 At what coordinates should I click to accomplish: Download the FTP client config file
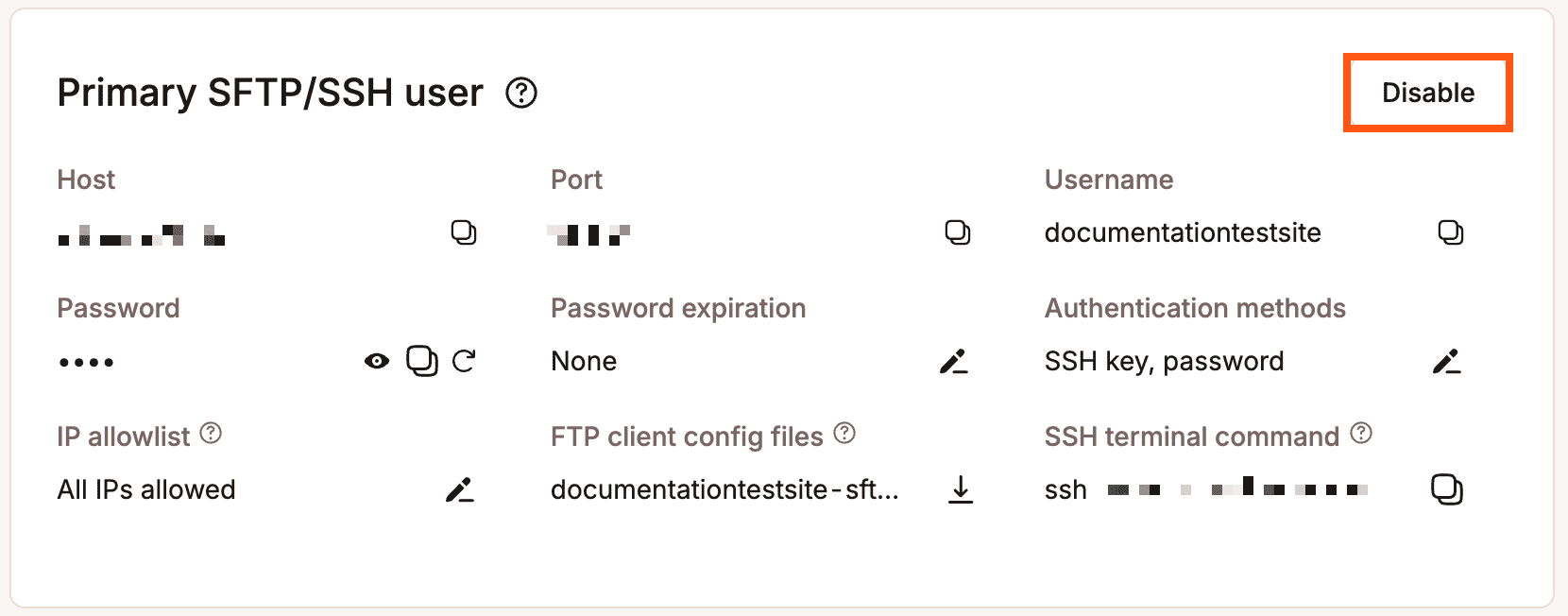pyautogui.click(x=961, y=489)
